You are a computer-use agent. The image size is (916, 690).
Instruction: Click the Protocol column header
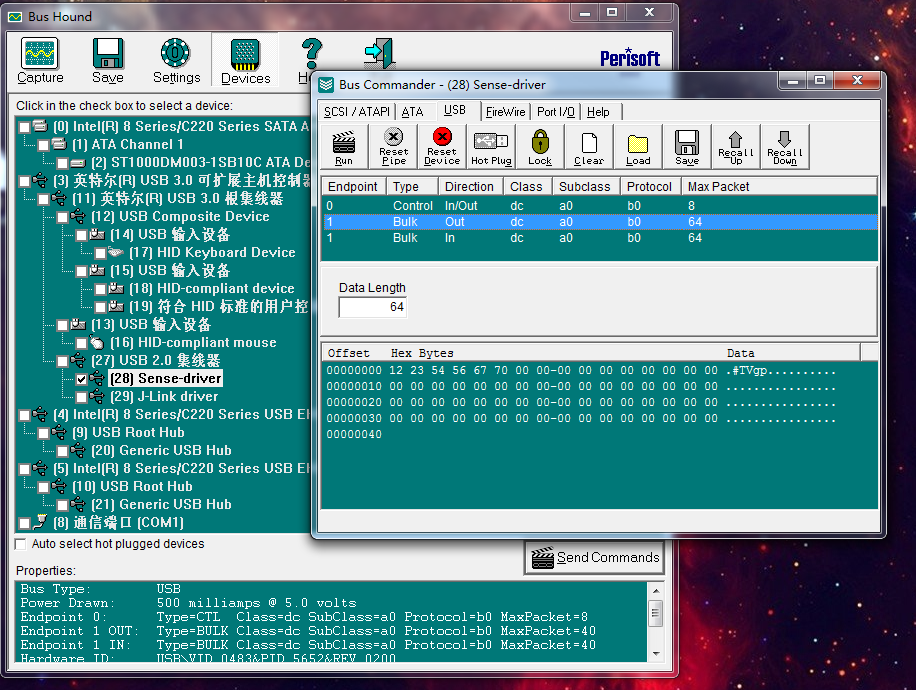click(649, 186)
